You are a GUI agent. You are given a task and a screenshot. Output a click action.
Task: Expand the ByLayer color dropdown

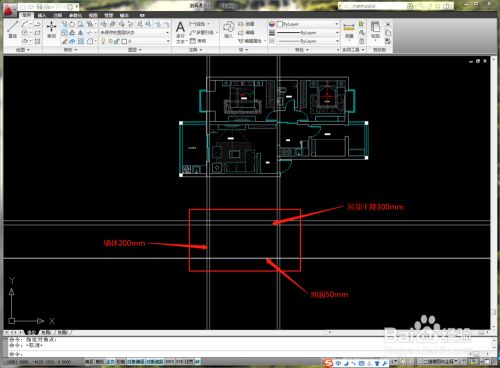coord(308,24)
